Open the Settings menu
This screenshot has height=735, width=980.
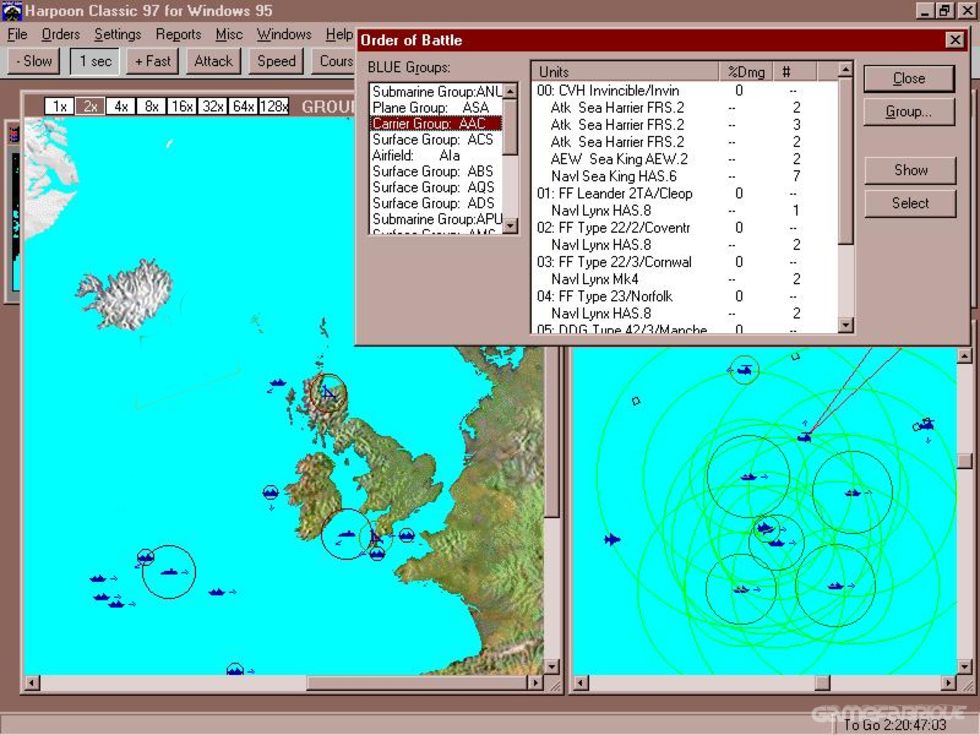point(118,34)
